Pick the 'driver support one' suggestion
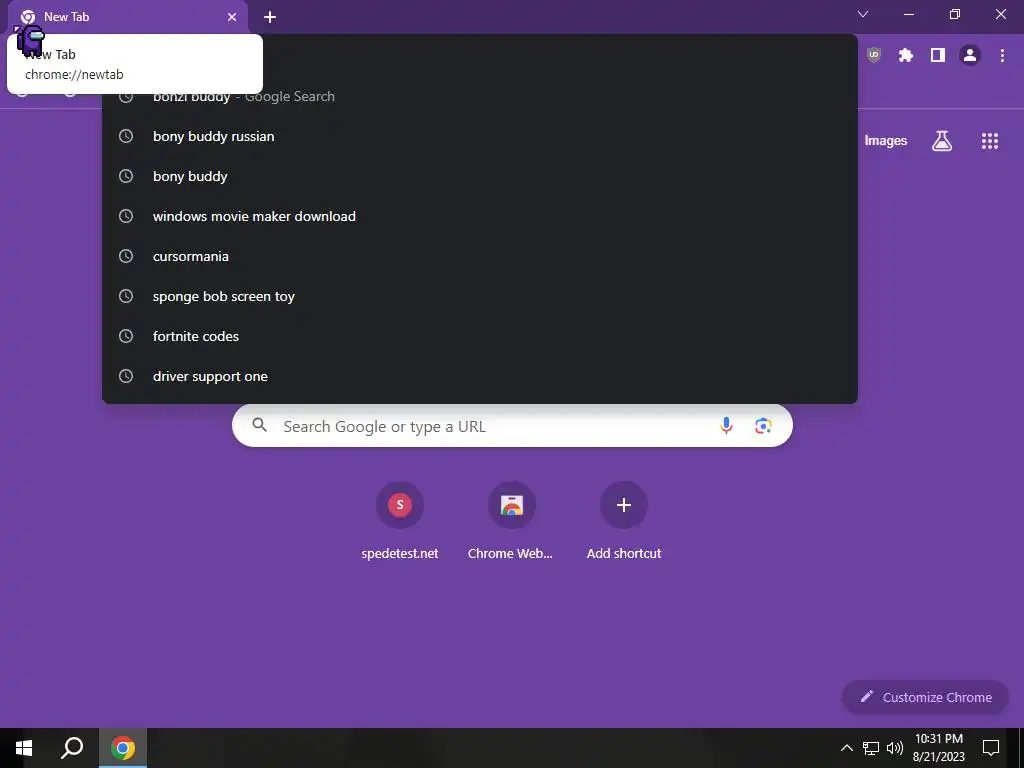Image resolution: width=1024 pixels, height=768 pixels. [479, 376]
